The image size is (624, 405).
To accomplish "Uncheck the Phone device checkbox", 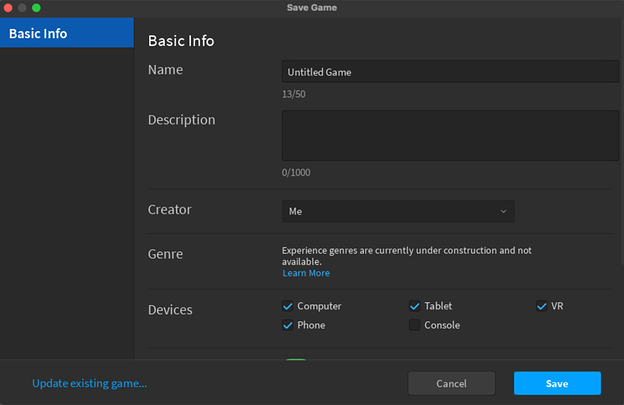I will point(288,325).
